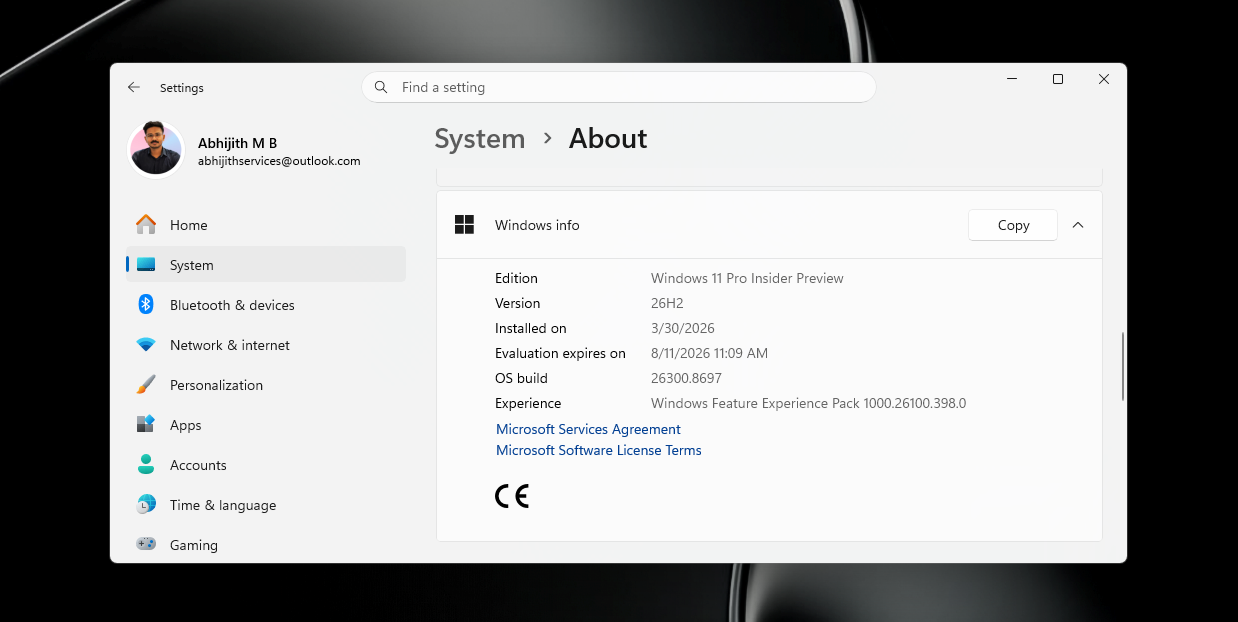Click the vertical scrollbar of the About page
1238x622 pixels.
tap(1123, 366)
